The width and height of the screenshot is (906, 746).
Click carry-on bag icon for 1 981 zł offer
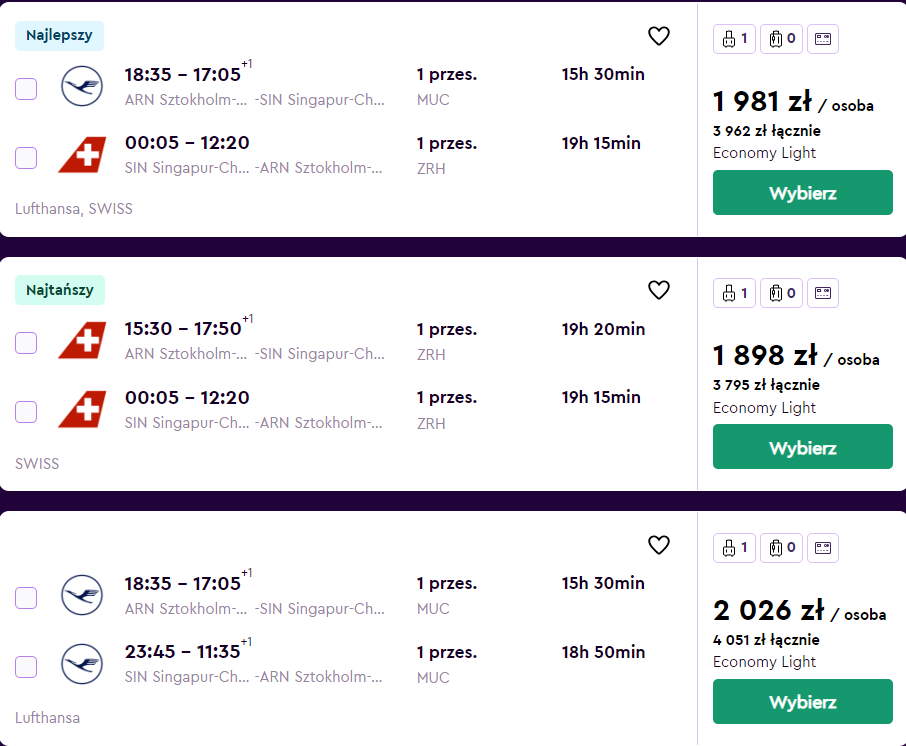[x=734, y=39]
